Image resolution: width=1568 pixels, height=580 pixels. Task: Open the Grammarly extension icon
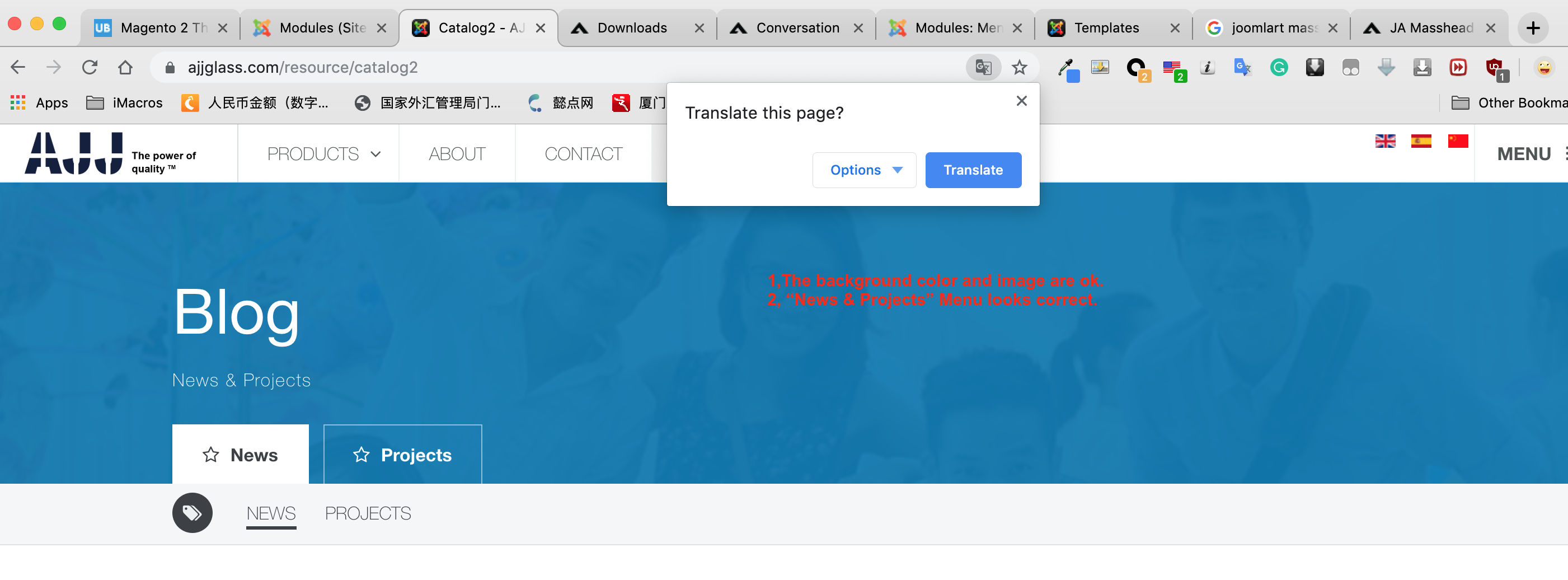pos(1279,67)
